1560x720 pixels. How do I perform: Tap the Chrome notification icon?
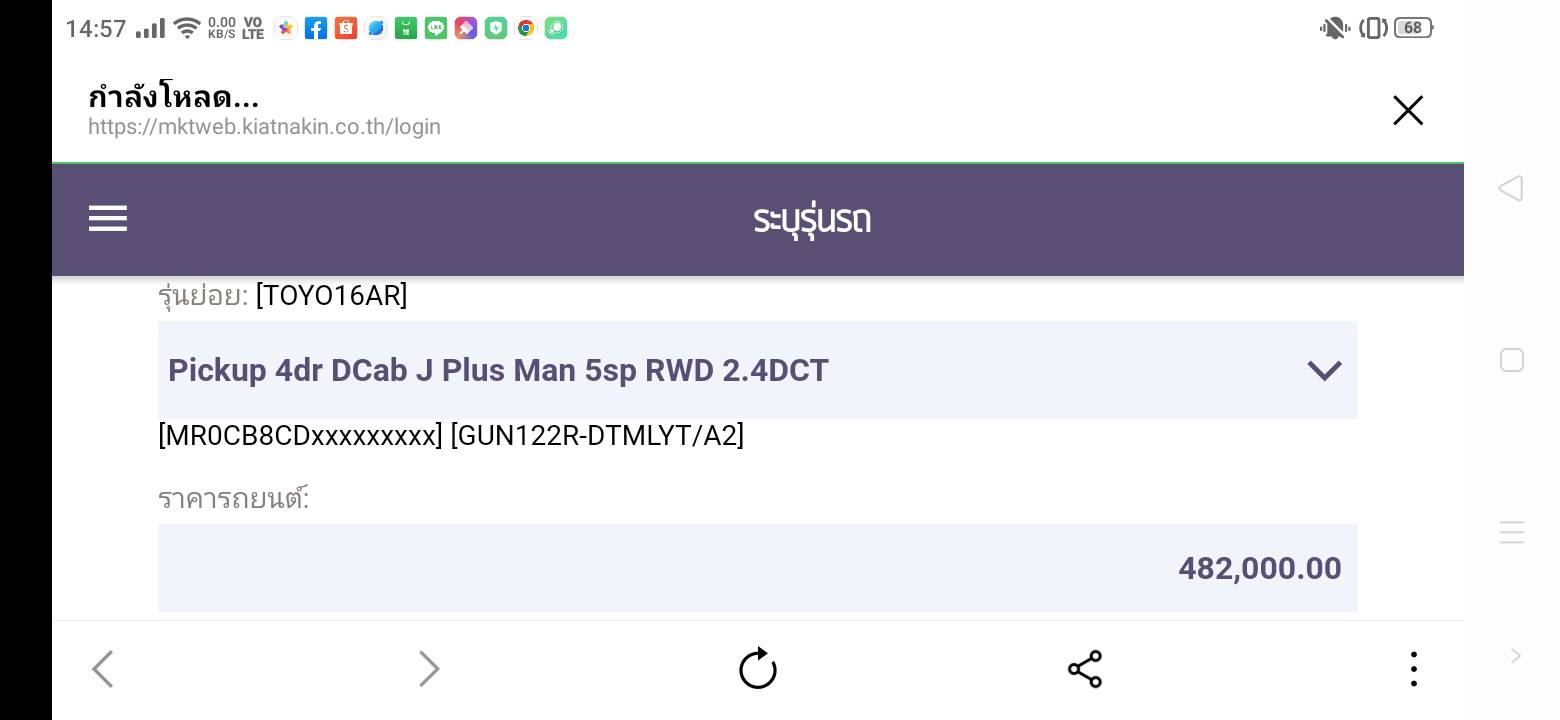tap(526, 28)
